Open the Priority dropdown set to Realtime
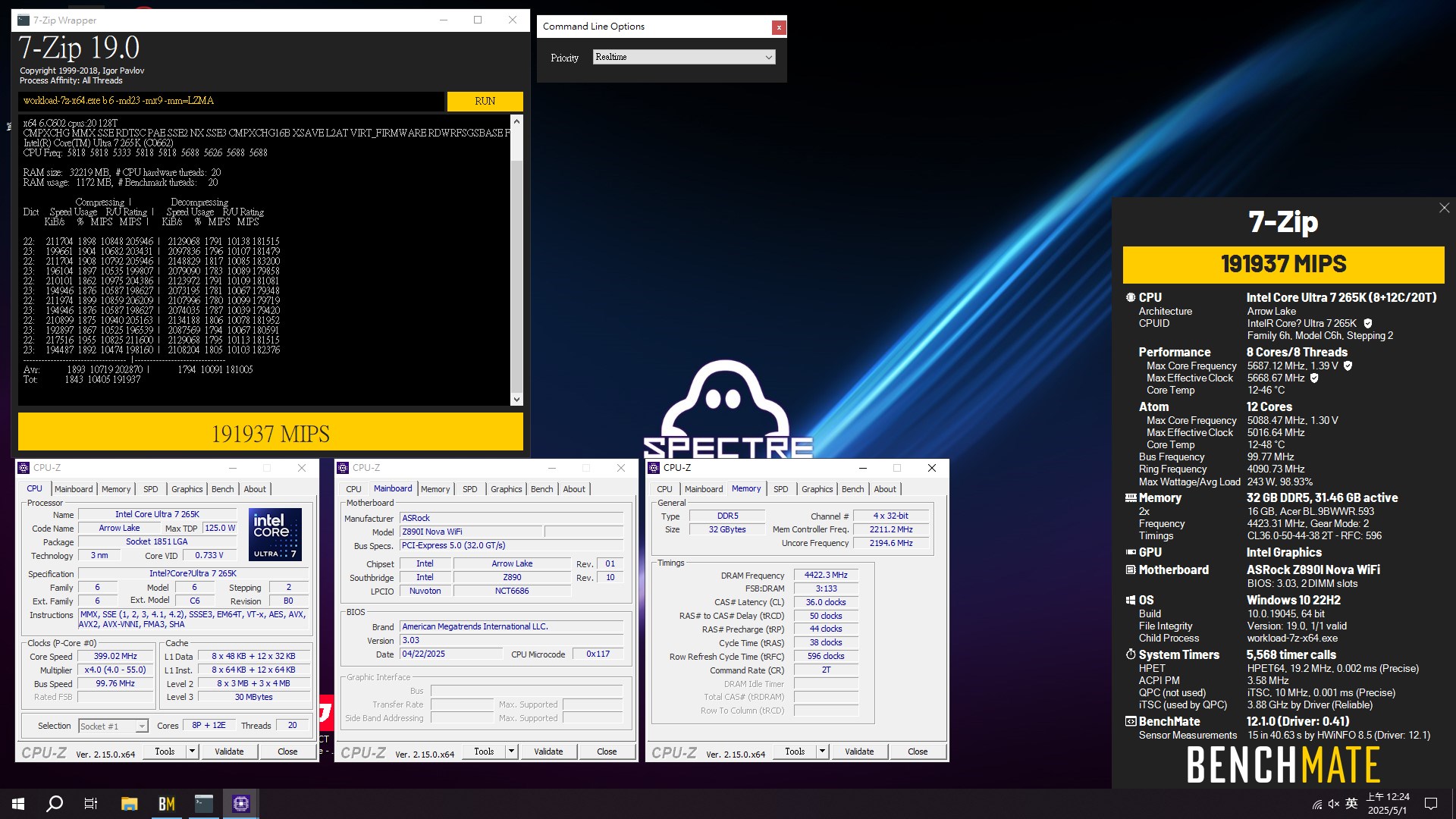Viewport: 1456px width, 819px height. 684,58
